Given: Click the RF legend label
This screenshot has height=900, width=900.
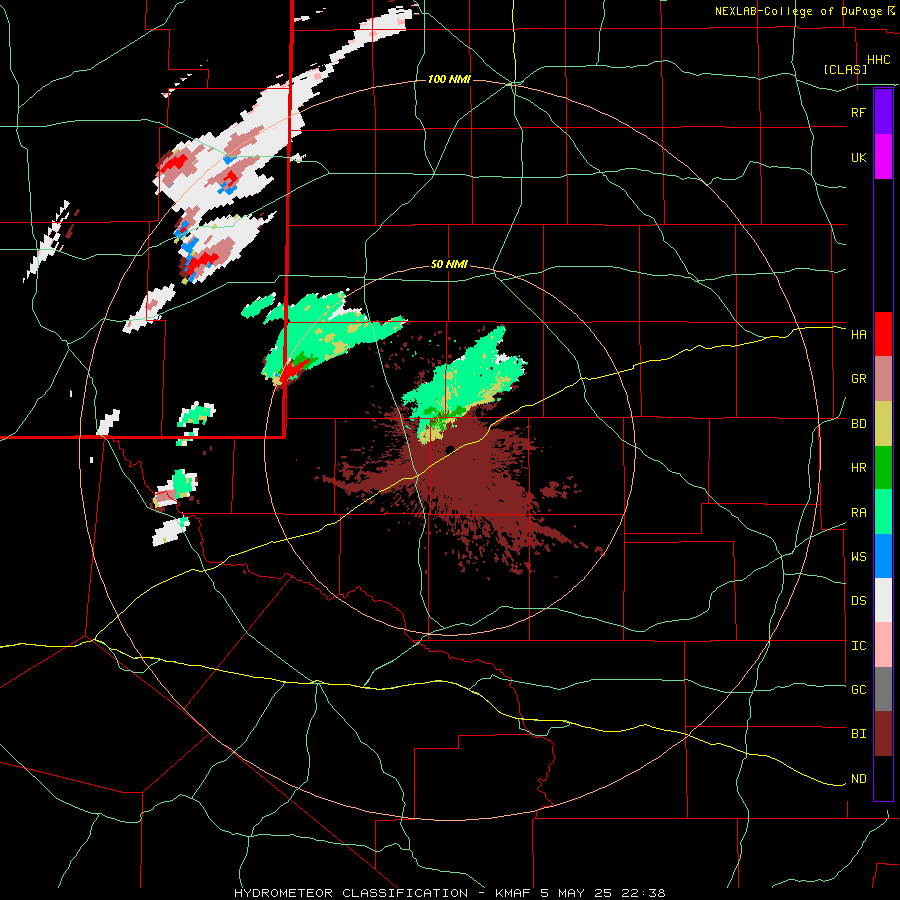Looking at the screenshot, I should pyautogui.click(x=858, y=112).
